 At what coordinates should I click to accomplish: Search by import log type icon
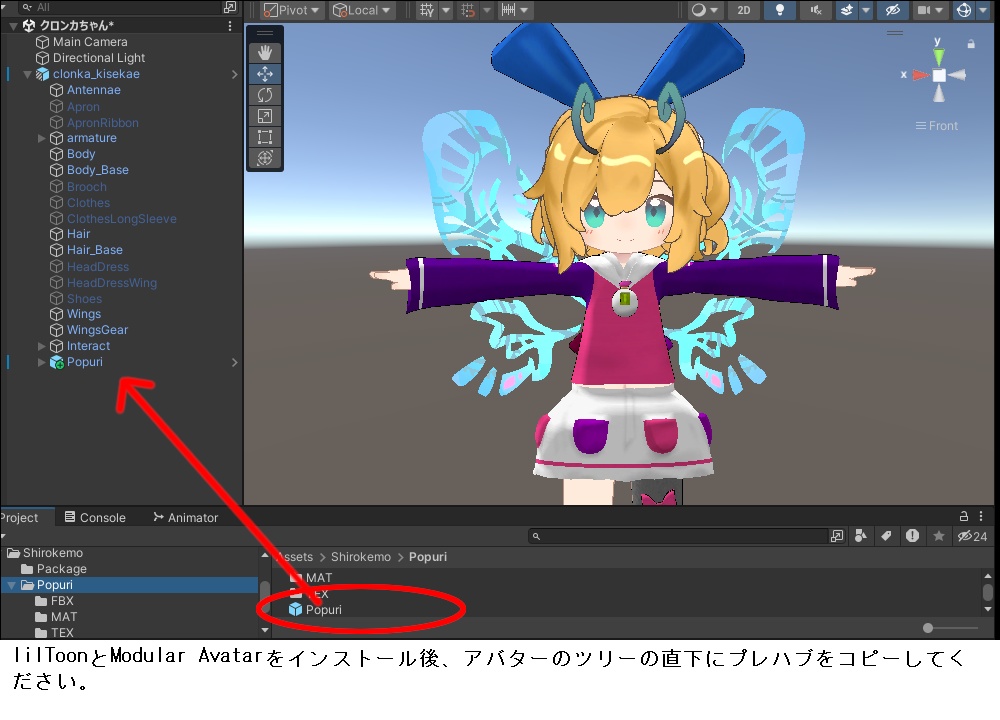pyautogui.click(x=913, y=536)
